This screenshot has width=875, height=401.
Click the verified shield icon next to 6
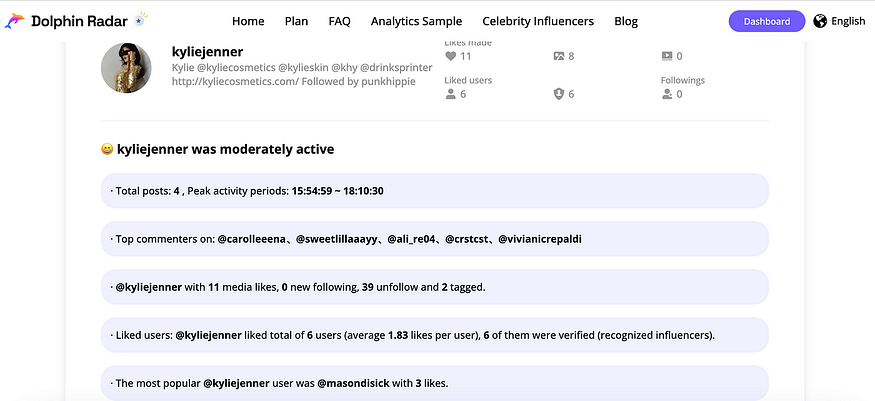click(559, 94)
